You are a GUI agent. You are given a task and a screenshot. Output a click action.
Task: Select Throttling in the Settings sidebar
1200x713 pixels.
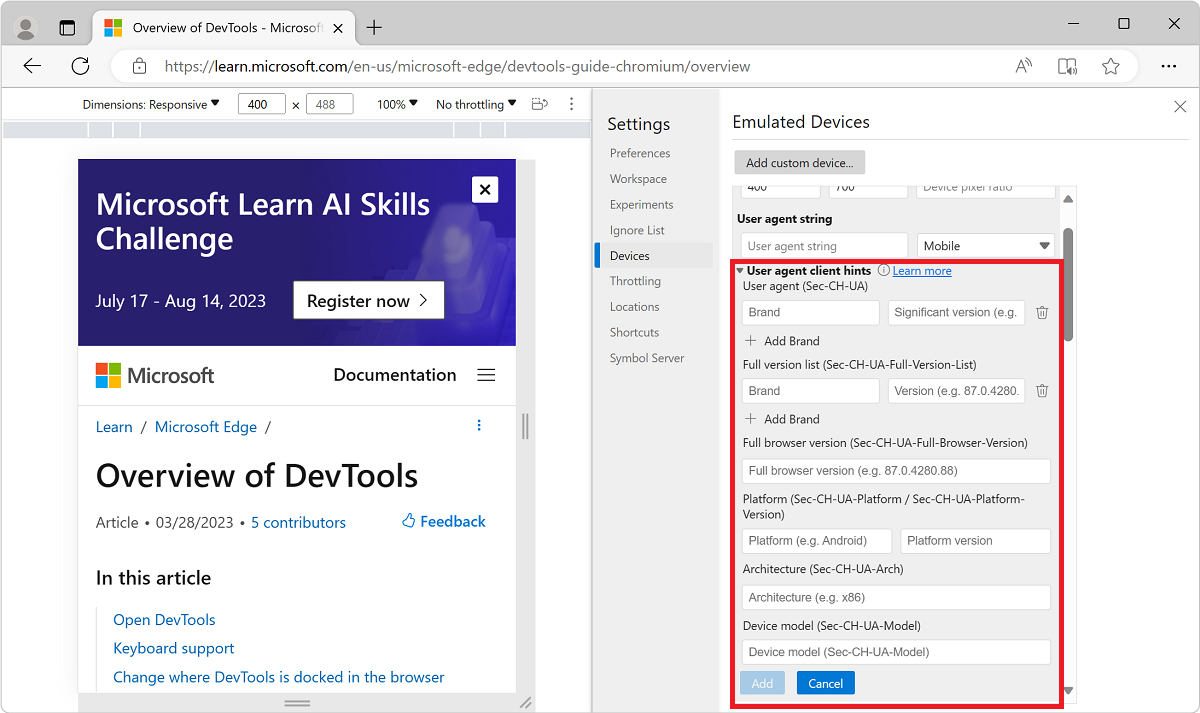pyautogui.click(x=634, y=280)
